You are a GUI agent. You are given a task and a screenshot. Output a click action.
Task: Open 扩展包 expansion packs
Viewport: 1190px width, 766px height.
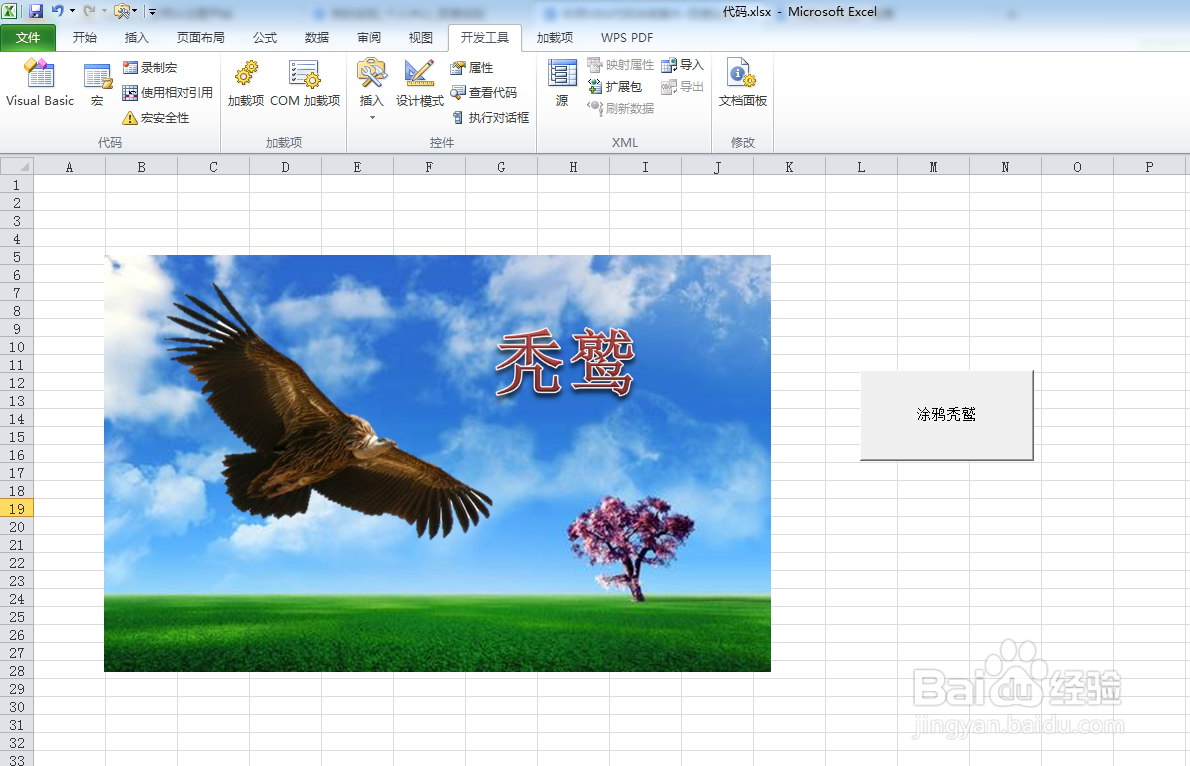[615, 87]
